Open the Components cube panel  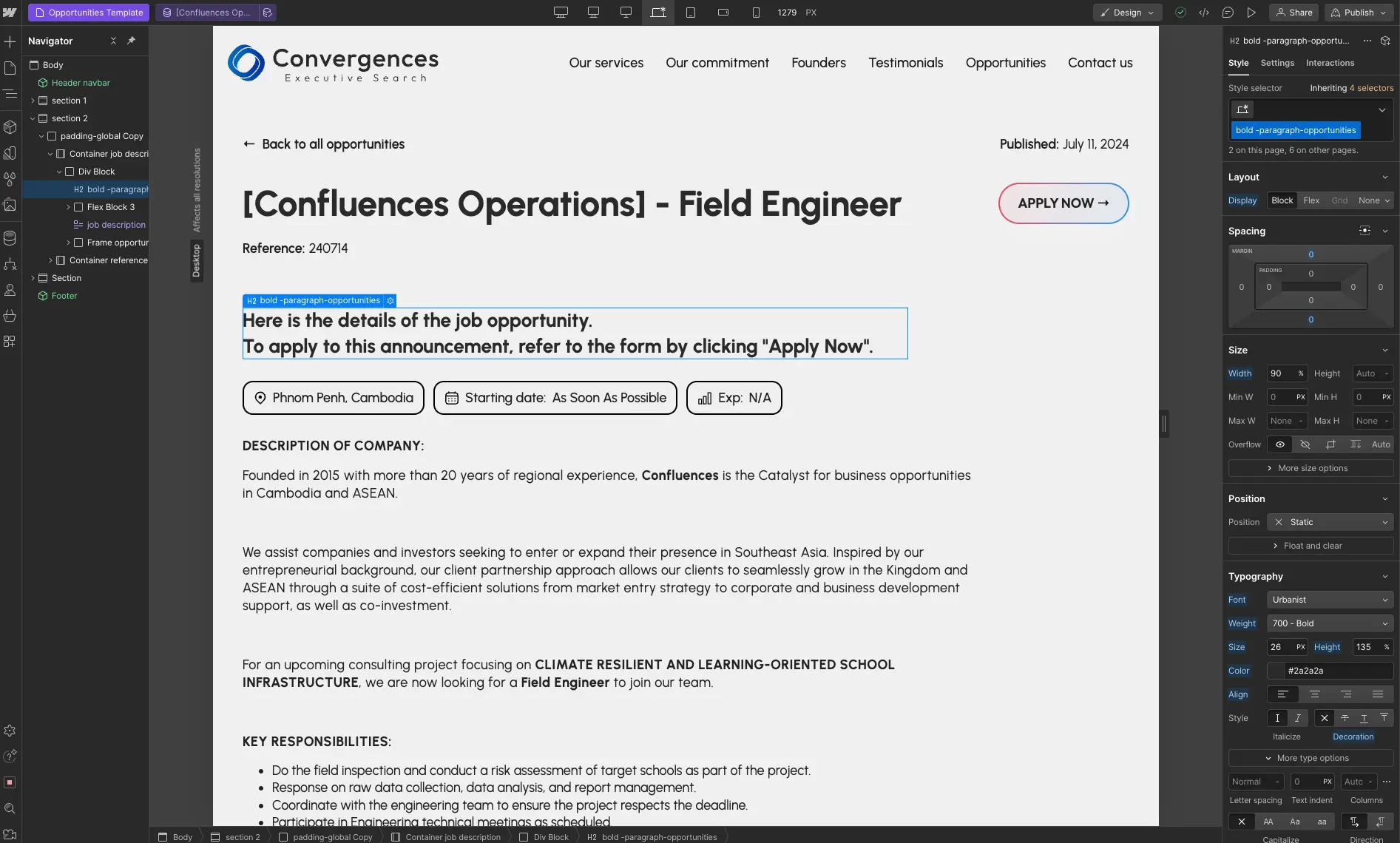[x=10, y=127]
